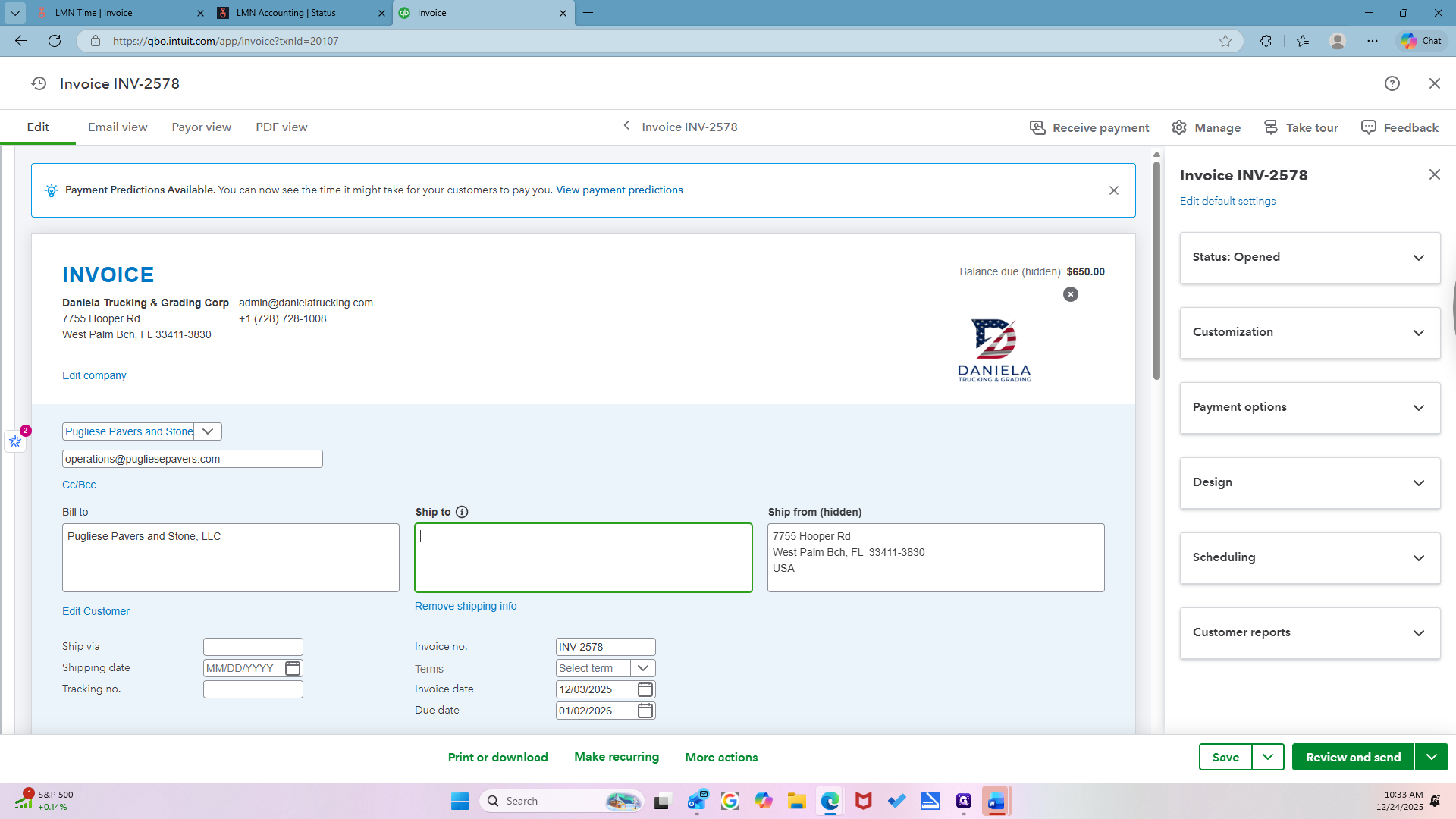The width and height of the screenshot is (1456, 819).
Task: Open Review and send options arrow
Action: (x=1431, y=757)
